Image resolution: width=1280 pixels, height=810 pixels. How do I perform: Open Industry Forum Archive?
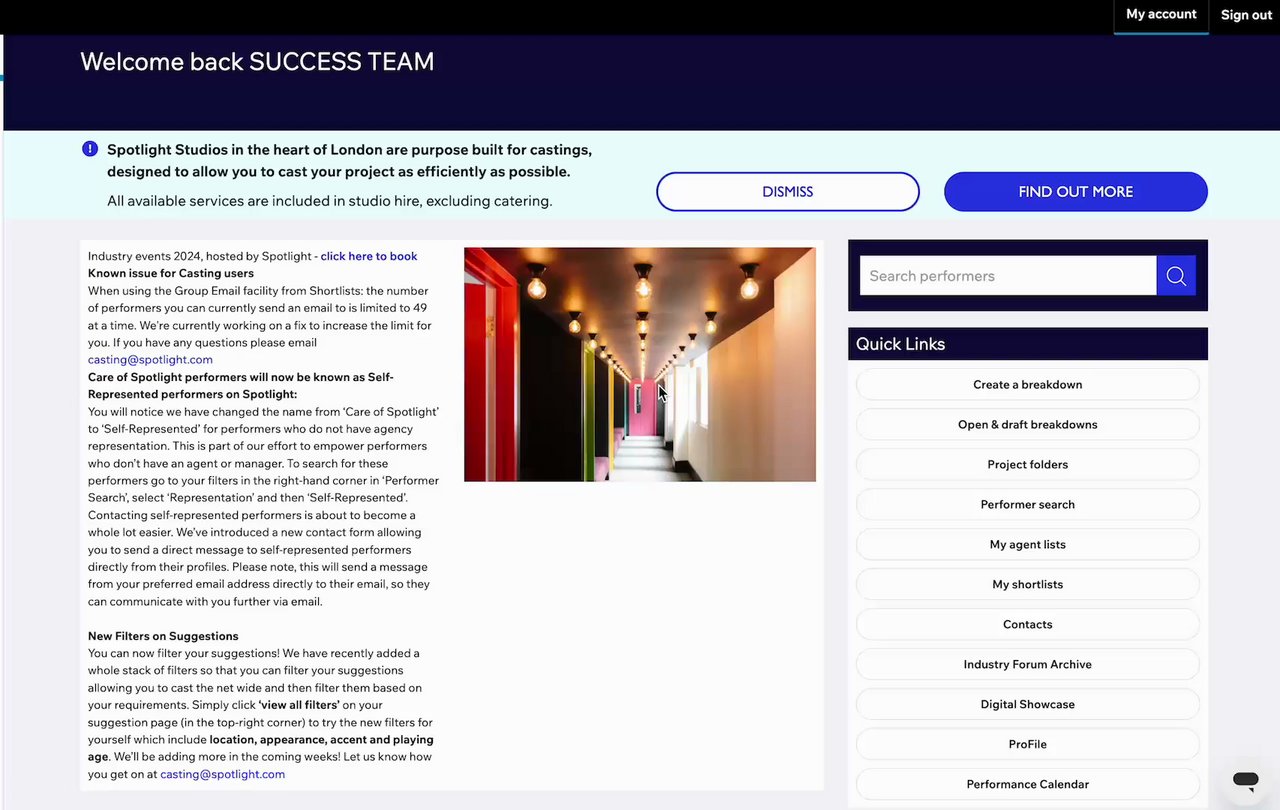pyautogui.click(x=1028, y=664)
